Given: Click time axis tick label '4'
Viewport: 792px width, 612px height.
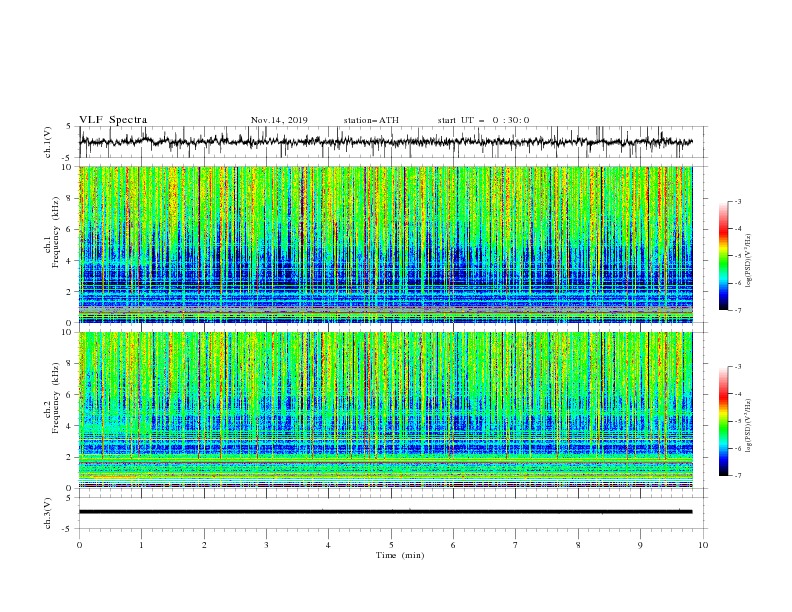Looking at the screenshot, I should click(329, 545).
